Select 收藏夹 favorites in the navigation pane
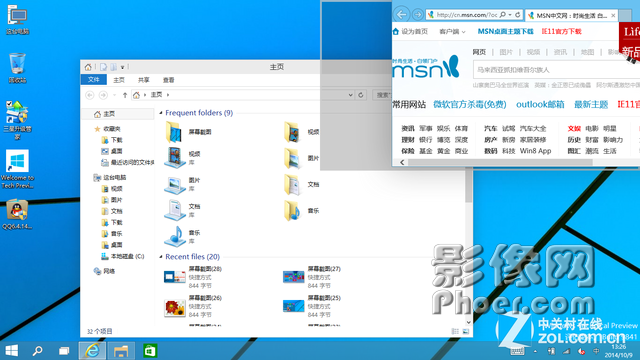Image resolution: width=640 pixels, height=360 pixels. (x=107, y=129)
